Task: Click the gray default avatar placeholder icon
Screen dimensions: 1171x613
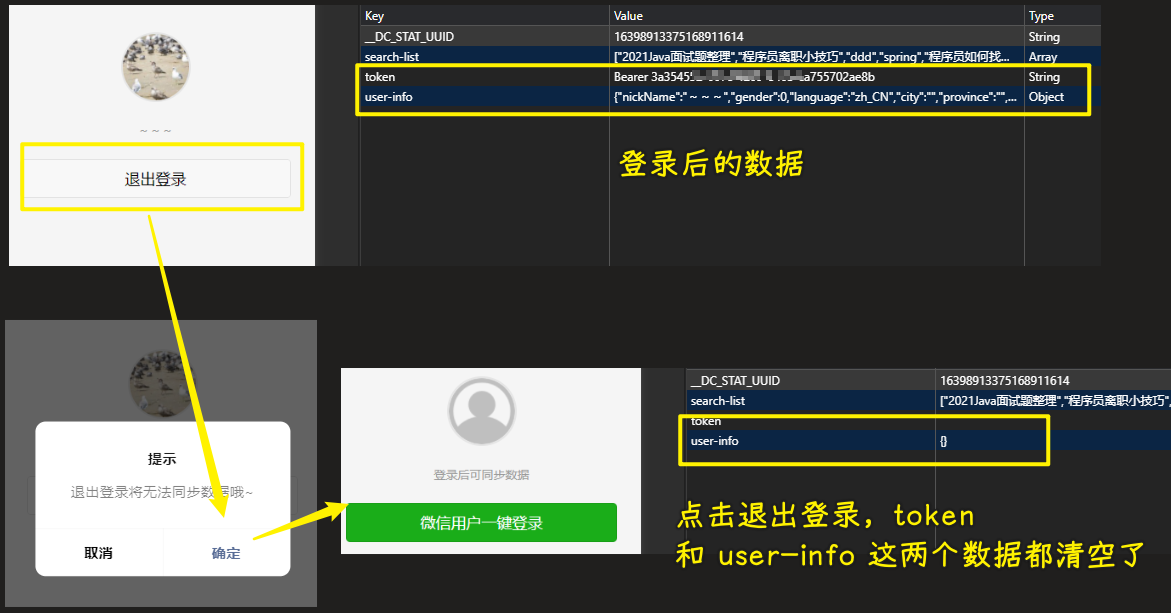Action: (x=482, y=411)
